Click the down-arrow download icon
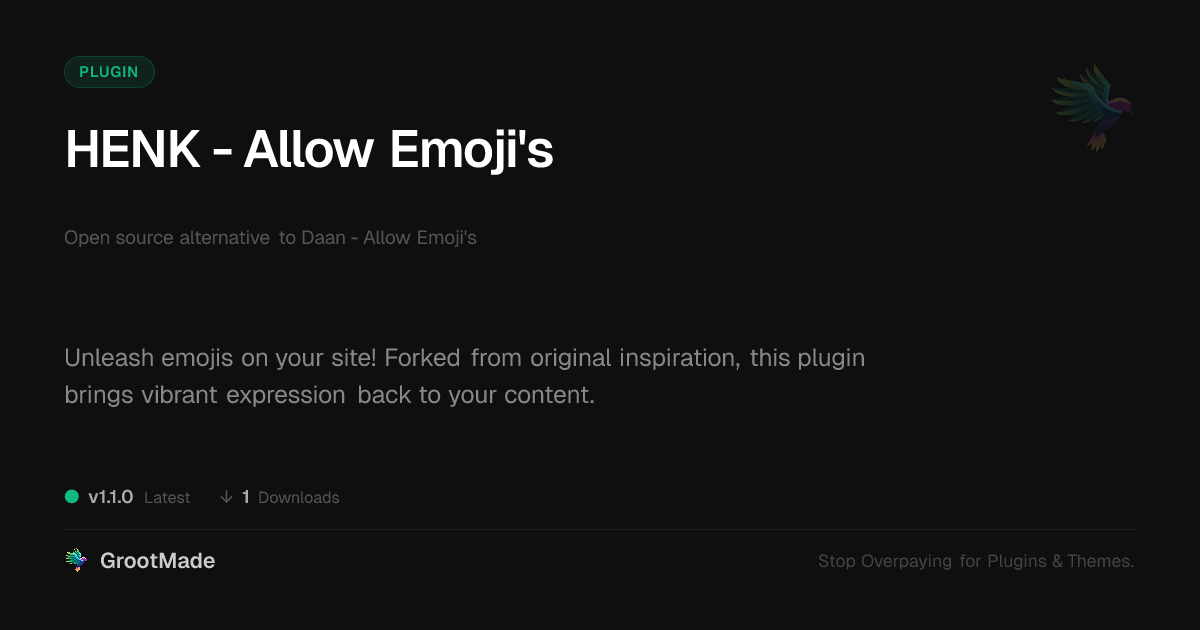1200x630 pixels. click(x=226, y=497)
